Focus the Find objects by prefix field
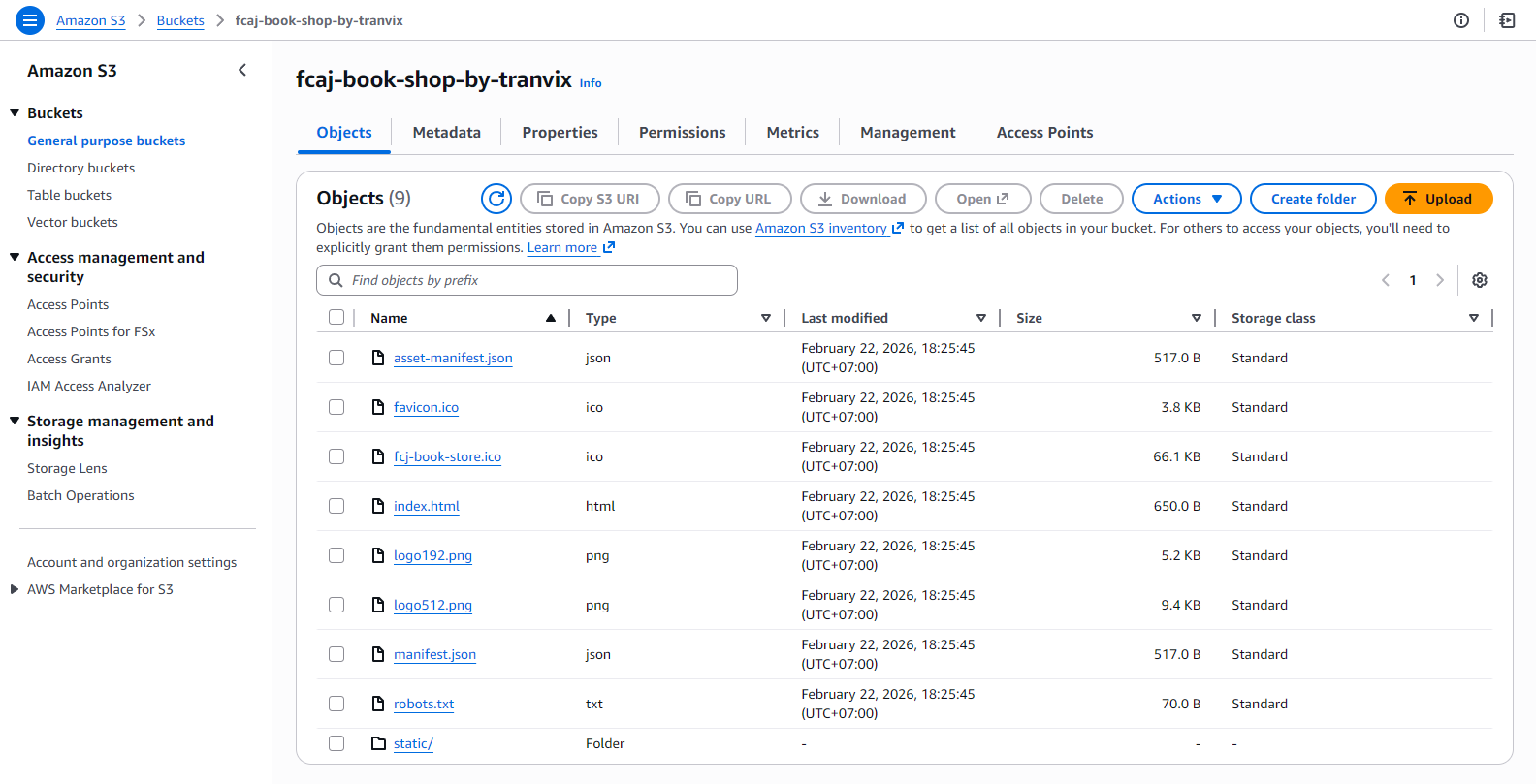This screenshot has width=1536, height=784. [527, 280]
